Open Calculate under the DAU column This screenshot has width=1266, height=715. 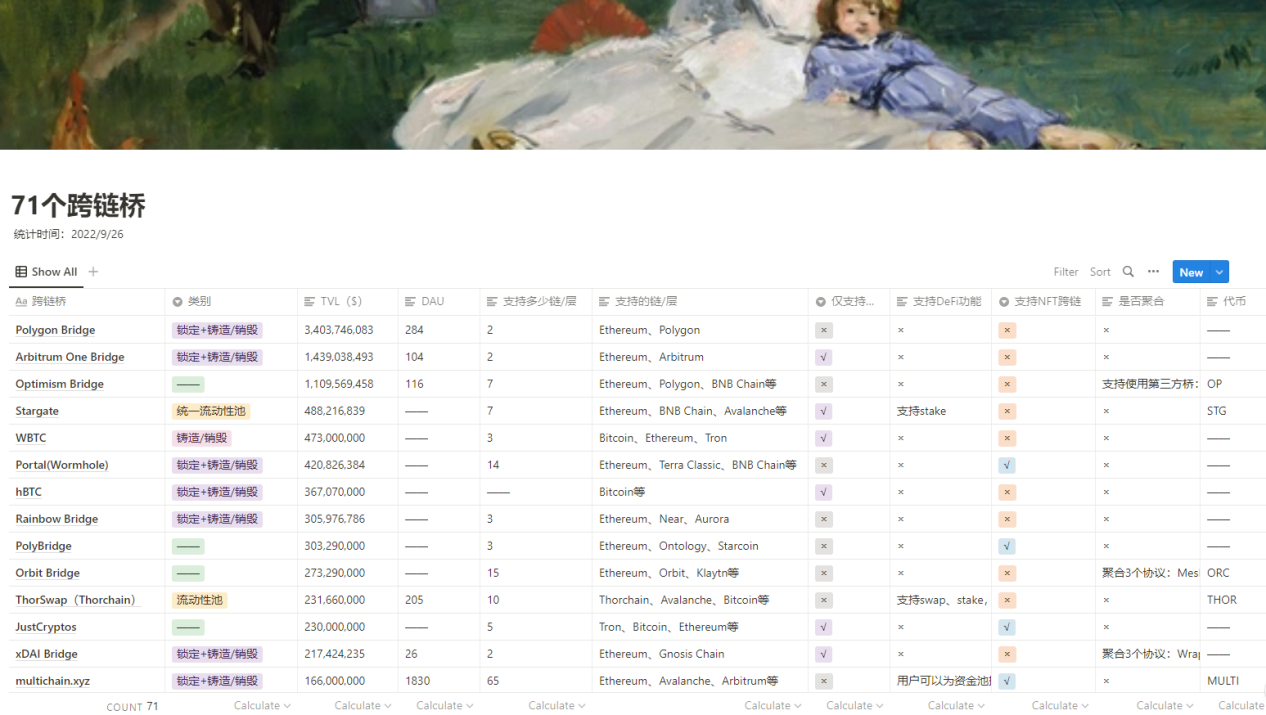[x=444, y=705]
